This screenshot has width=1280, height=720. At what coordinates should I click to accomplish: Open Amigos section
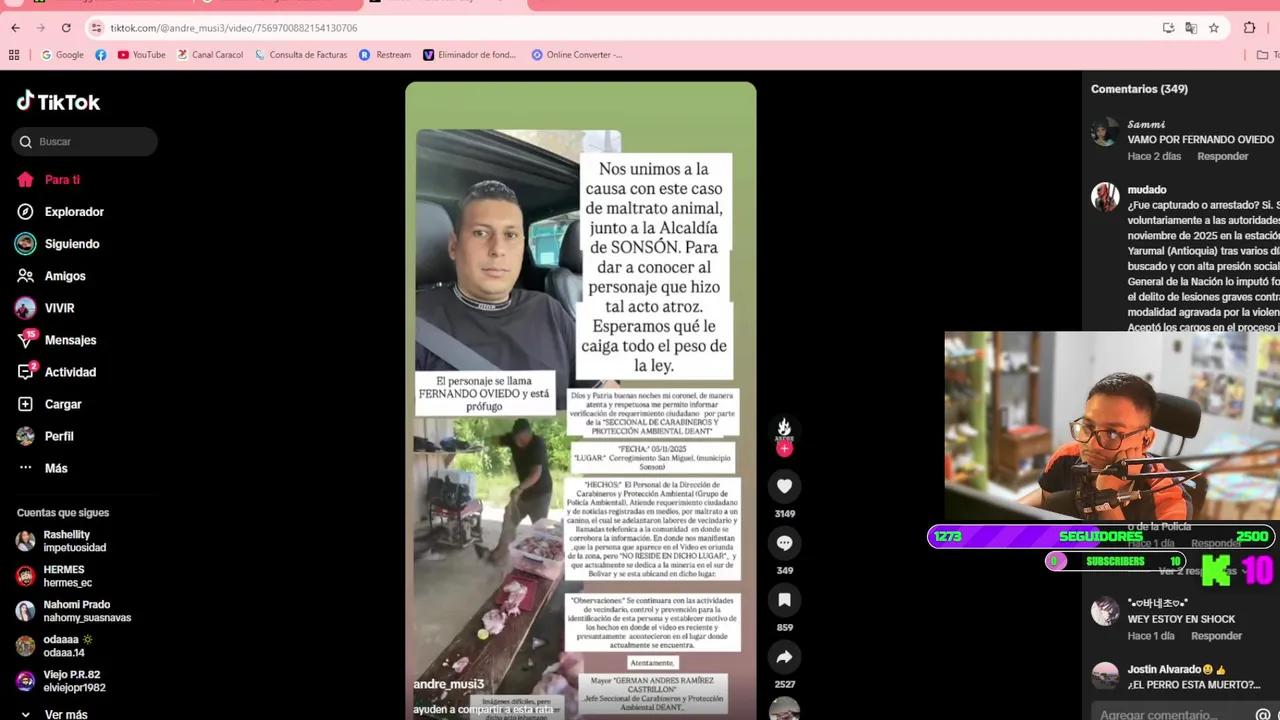pos(51,276)
